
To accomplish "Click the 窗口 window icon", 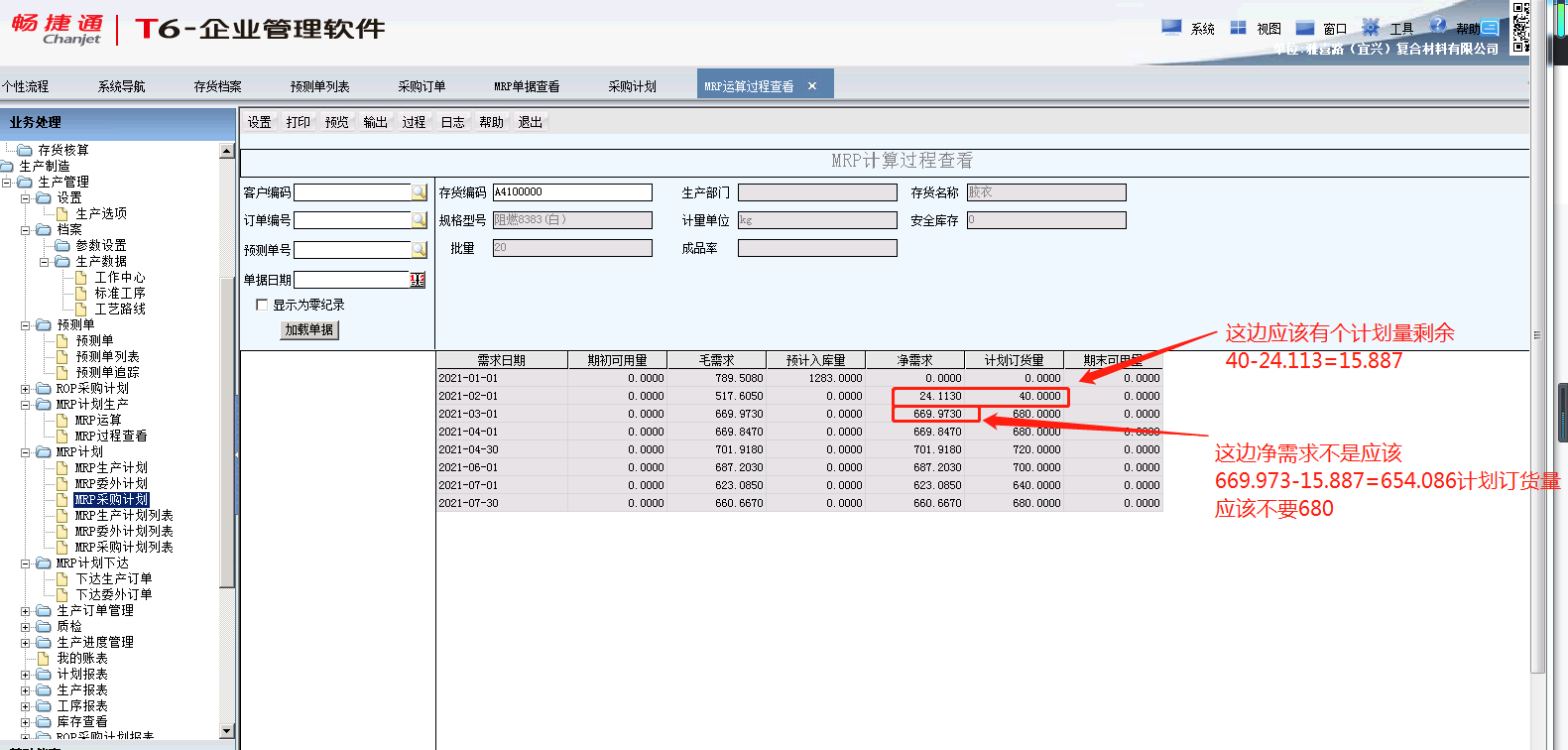I will (x=1305, y=28).
